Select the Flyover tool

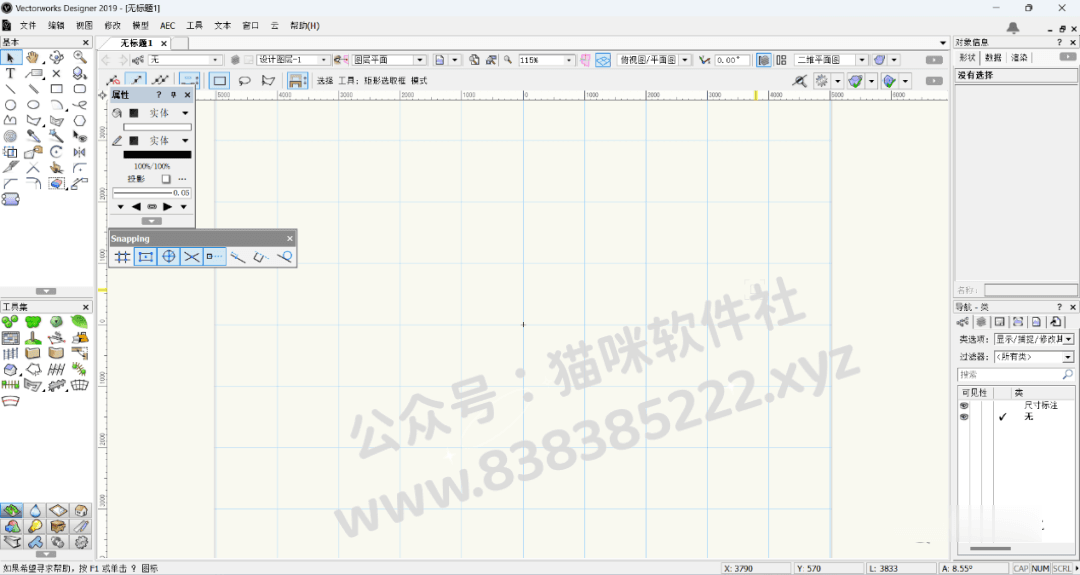coord(56,57)
